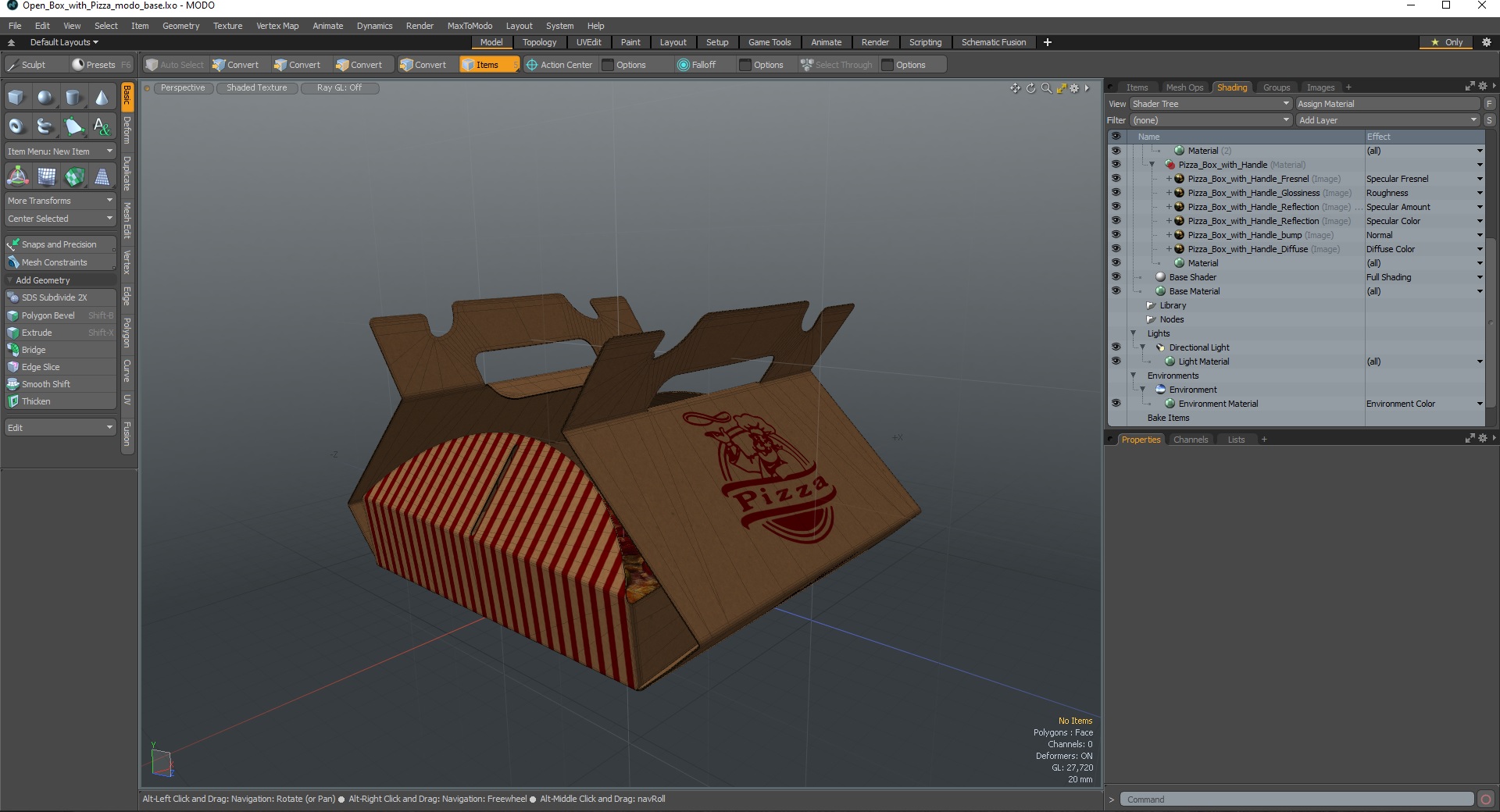Click the Ray GL: Off viewport button
This screenshot has height=812, width=1500.
340,88
